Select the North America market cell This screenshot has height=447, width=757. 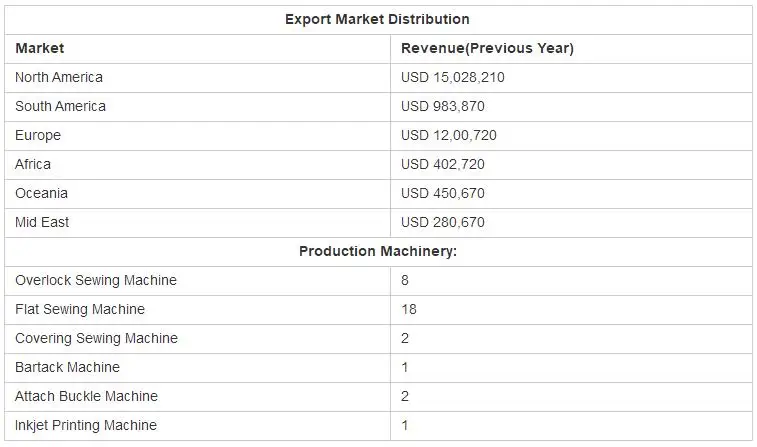(59, 77)
